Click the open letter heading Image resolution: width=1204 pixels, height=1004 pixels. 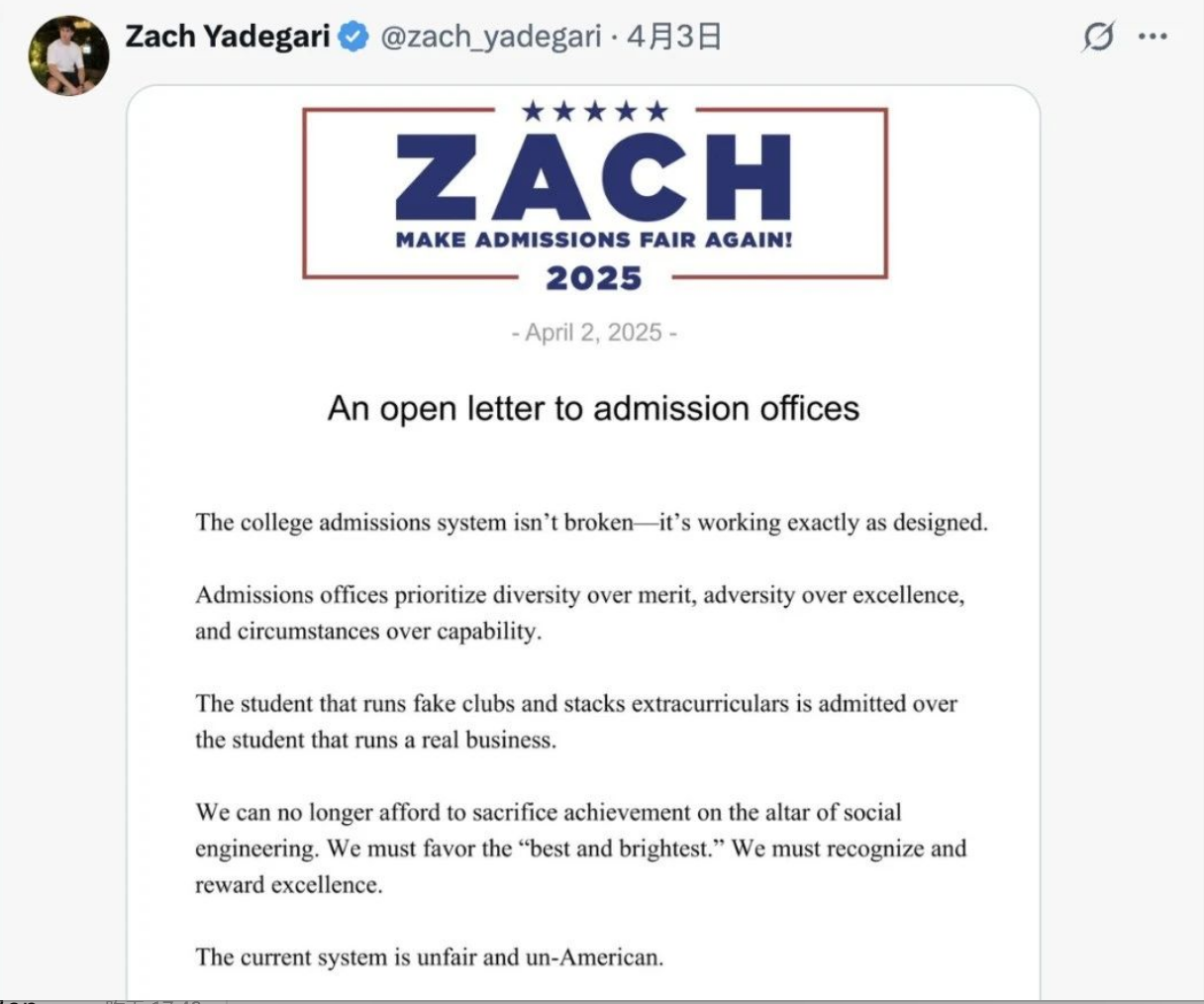pos(593,408)
